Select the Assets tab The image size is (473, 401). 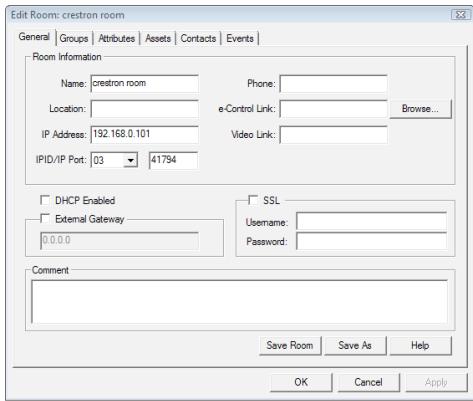pyautogui.click(x=158, y=38)
